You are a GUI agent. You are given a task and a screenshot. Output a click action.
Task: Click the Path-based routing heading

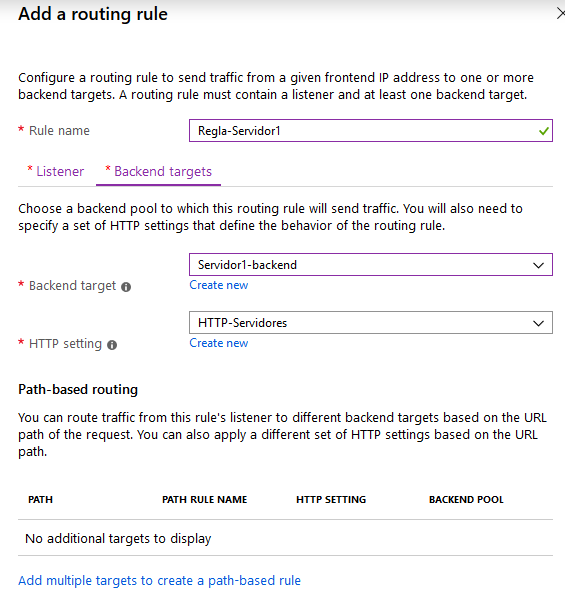click(x=78, y=390)
